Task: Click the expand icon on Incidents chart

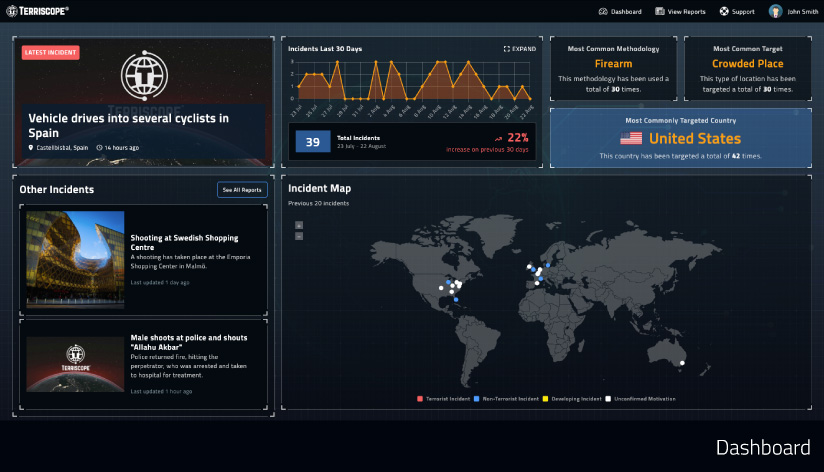Action: (x=507, y=49)
